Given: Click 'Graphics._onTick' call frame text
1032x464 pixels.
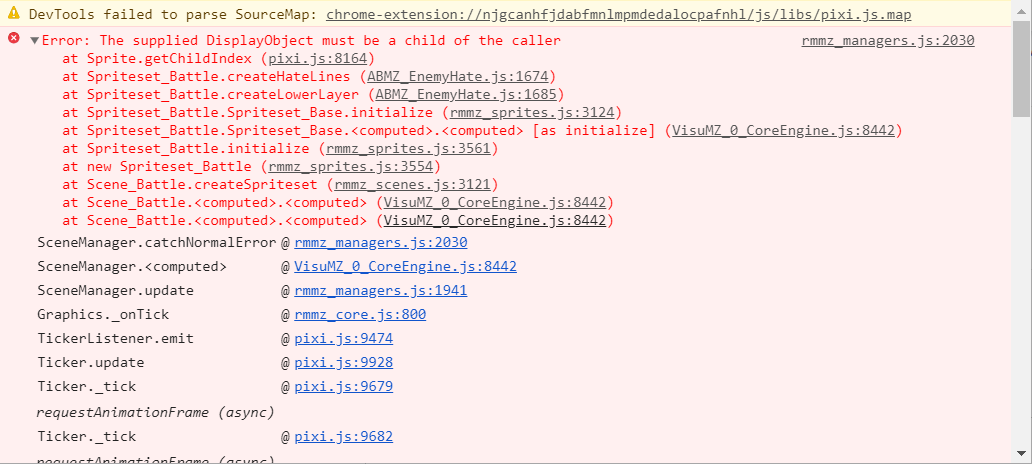Looking at the screenshot, I should (x=103, y=315).
